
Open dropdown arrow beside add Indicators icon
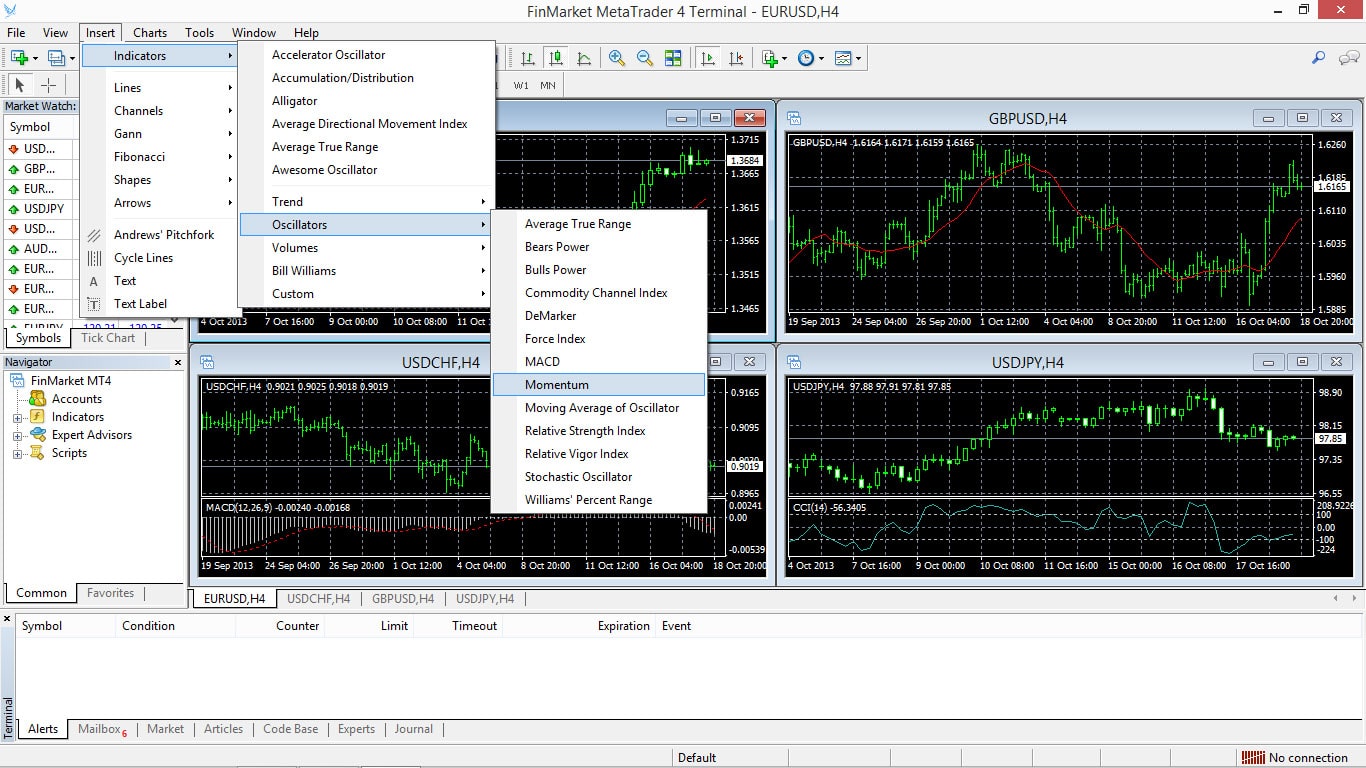[x=785, y=58]
